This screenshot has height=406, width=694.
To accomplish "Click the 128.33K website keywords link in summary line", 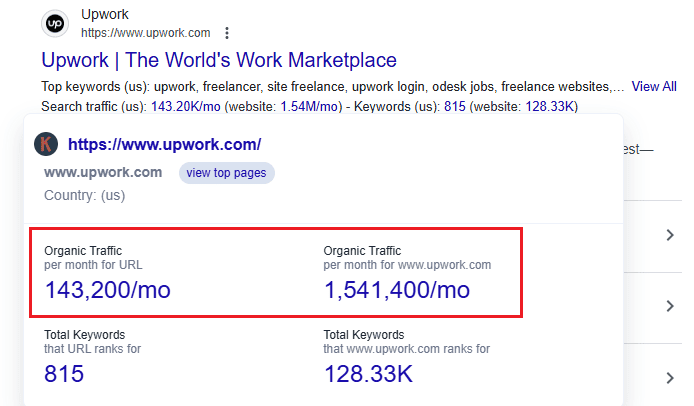I will tap(550, 107).
